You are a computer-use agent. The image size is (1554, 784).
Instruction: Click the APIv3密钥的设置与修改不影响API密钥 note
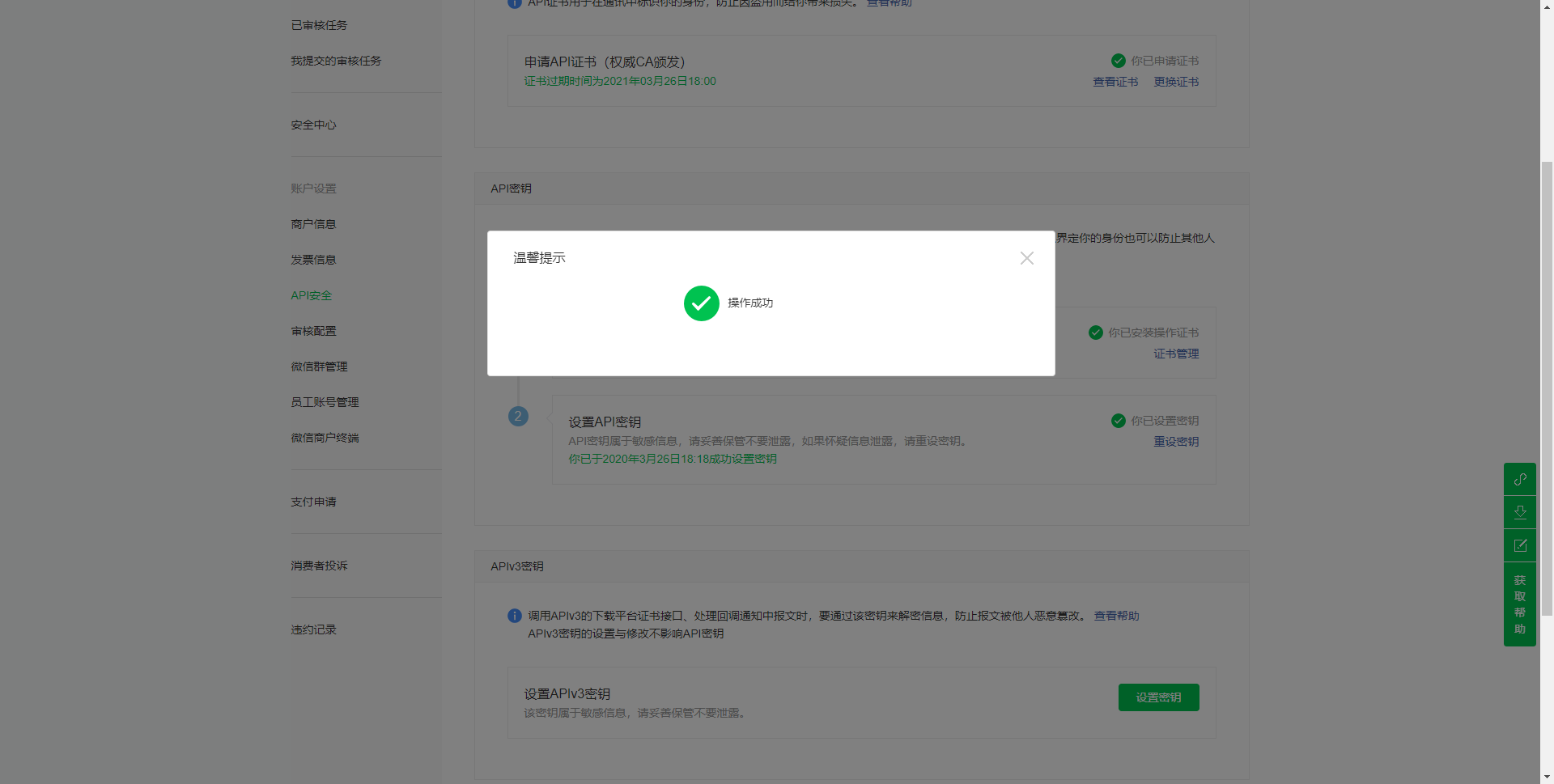pos(626,634)
